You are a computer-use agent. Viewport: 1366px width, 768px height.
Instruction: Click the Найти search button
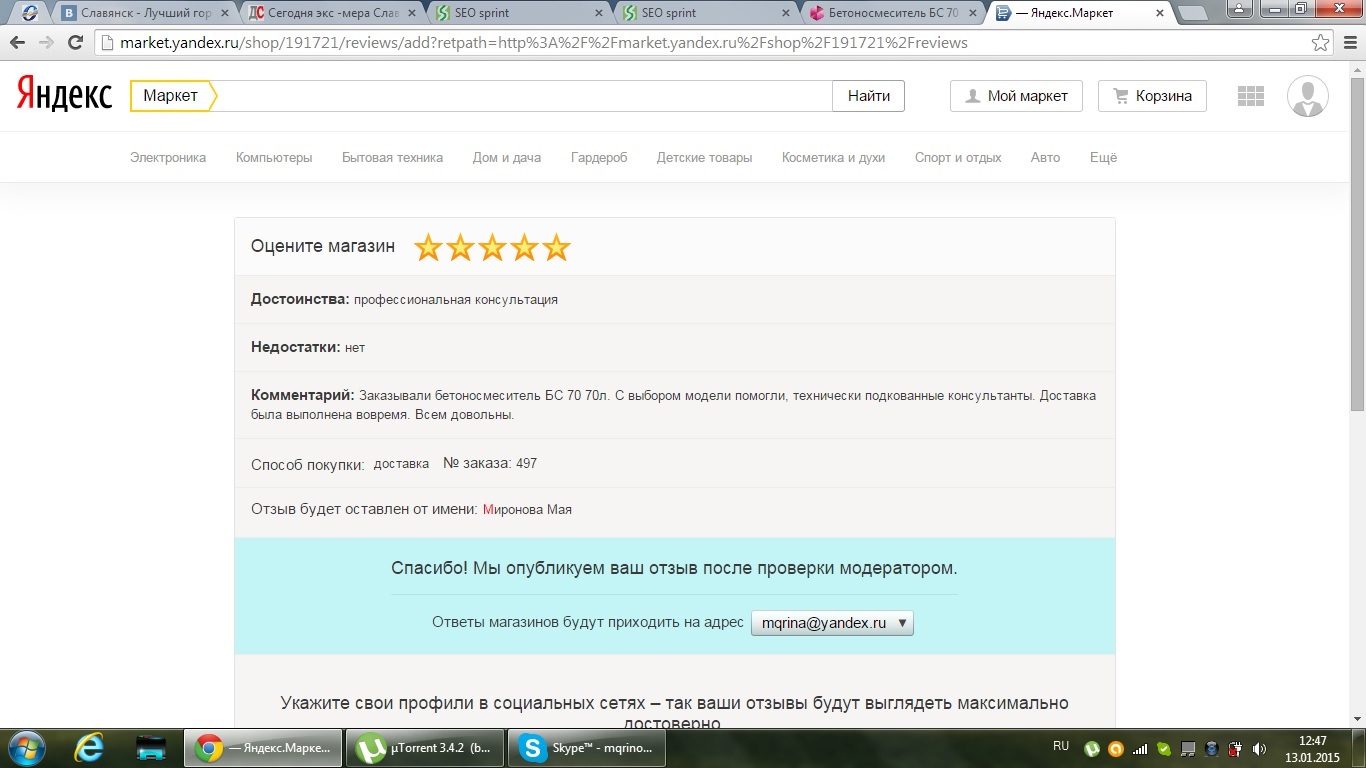point(868,96)
